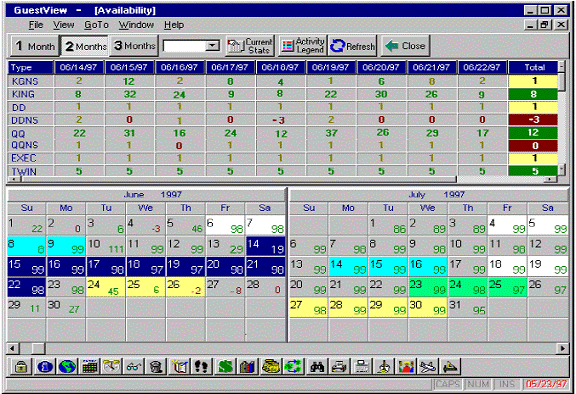The width and height of the screenshot is (576, 394).
Task: Click the alarm clock icon
Action: coord(112,366)
